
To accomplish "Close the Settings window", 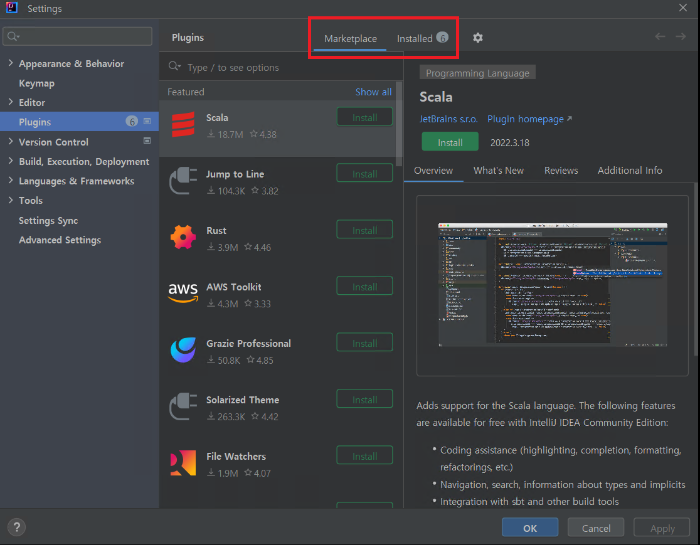I will [x=683, y=8].
